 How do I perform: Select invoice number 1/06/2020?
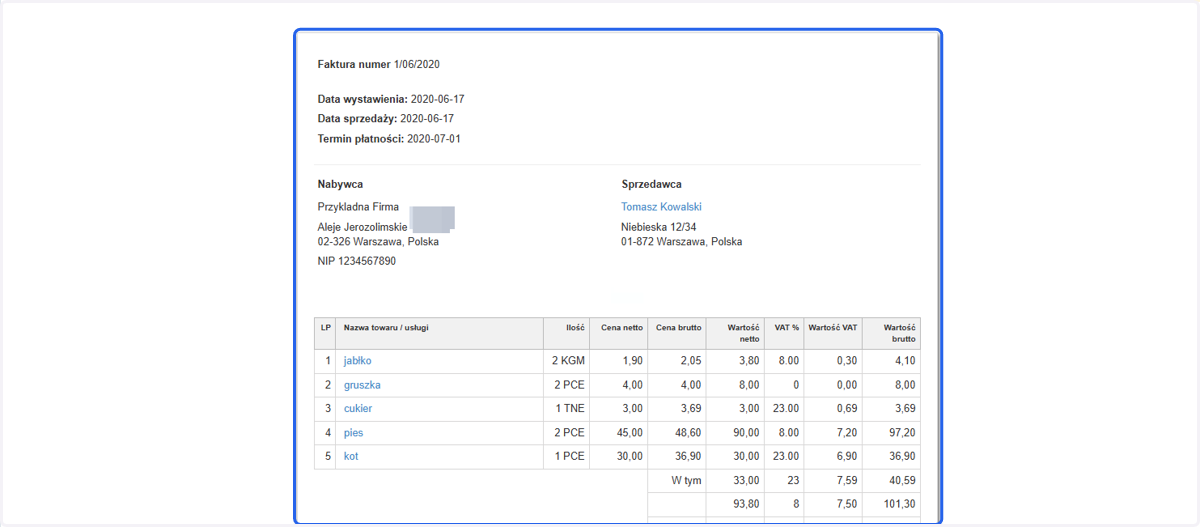tap(417, 64)
